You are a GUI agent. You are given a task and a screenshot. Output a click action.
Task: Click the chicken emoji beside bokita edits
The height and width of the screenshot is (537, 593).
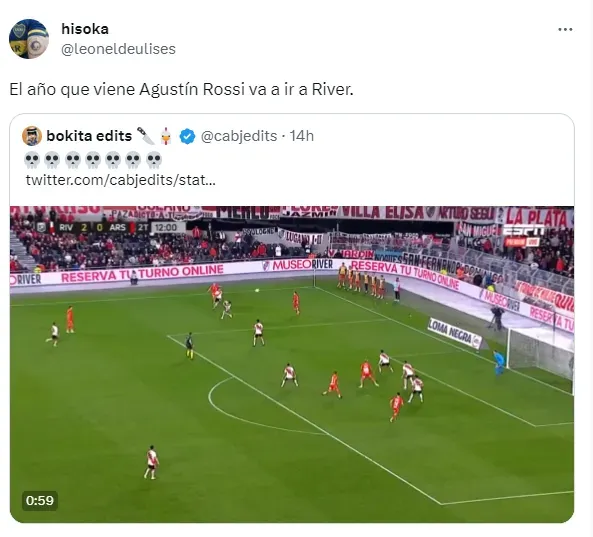tap(166, 136)
